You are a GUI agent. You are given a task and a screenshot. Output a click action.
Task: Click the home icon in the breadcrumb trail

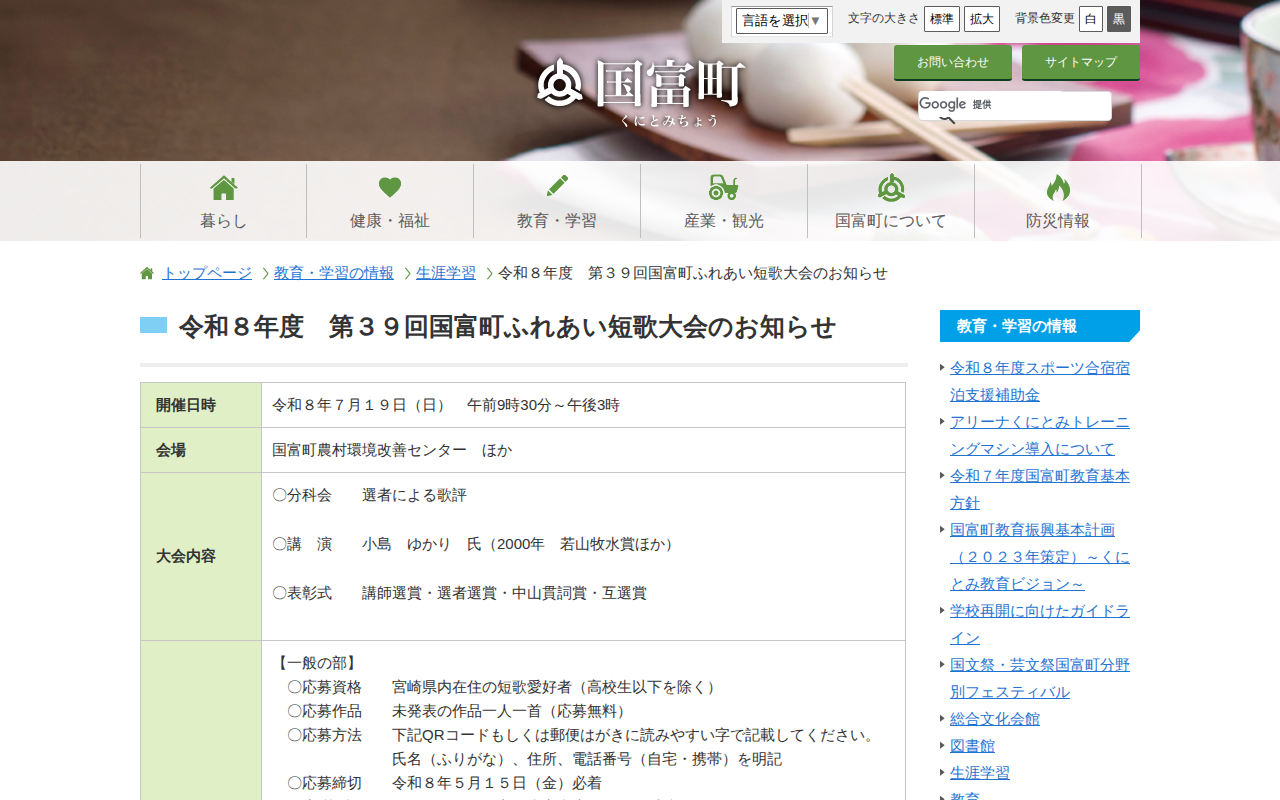point(146,272)
